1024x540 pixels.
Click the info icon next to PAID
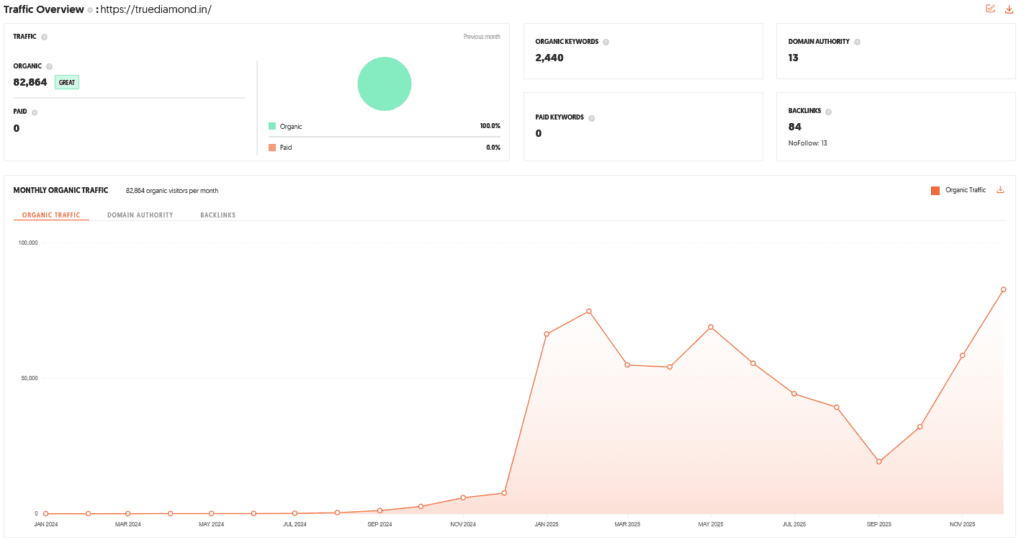click(35, 112)
